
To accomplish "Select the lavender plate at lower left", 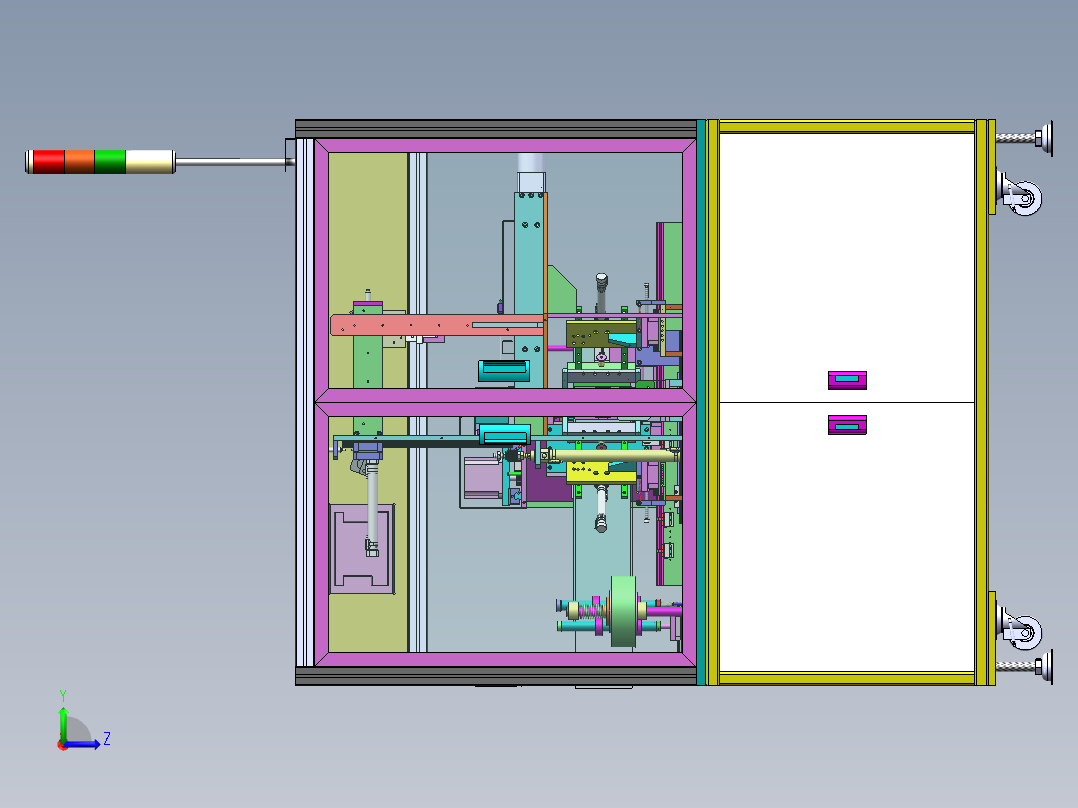I will point(362,549).
